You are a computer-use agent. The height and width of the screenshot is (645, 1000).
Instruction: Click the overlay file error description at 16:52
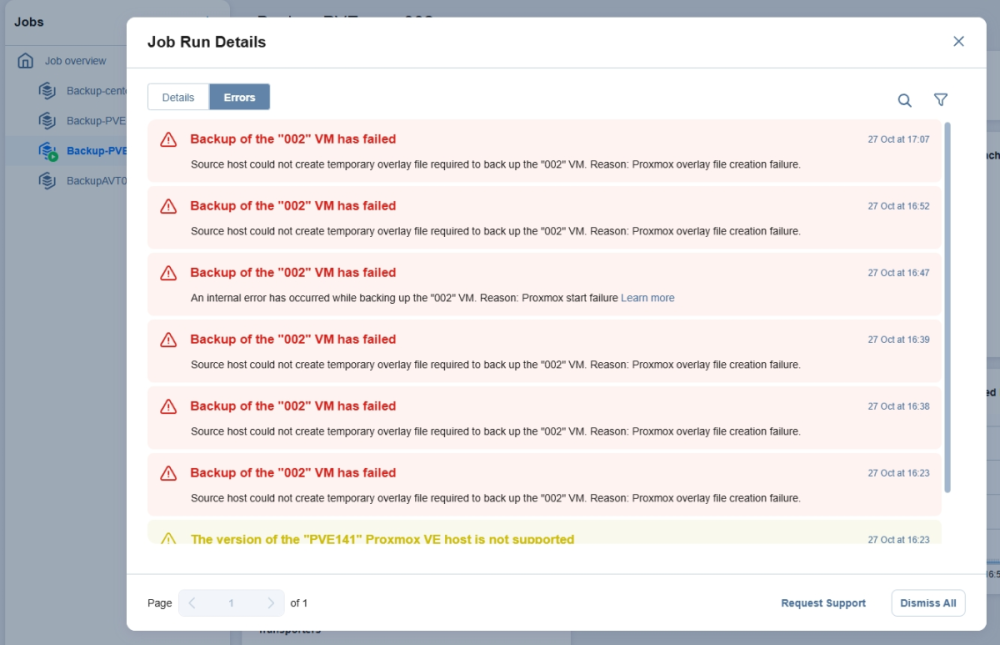(x=496, y=231)
